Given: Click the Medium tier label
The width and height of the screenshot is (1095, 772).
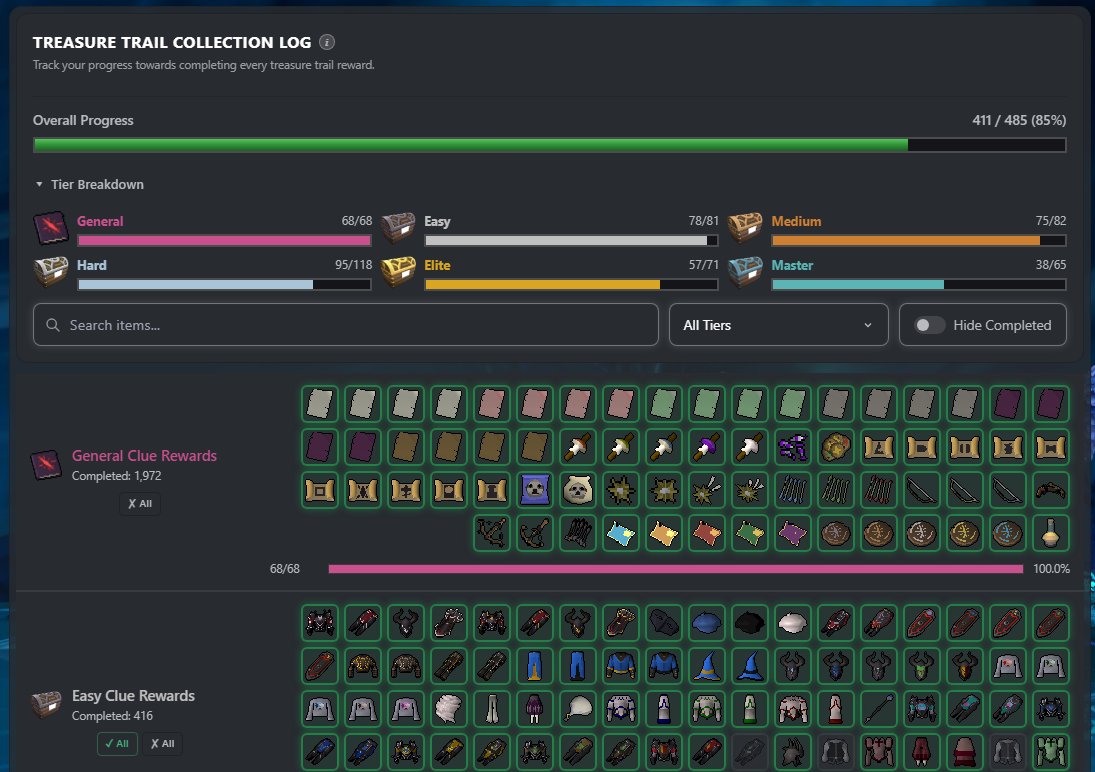Looking at the screenshot, I should click(796, 221).
